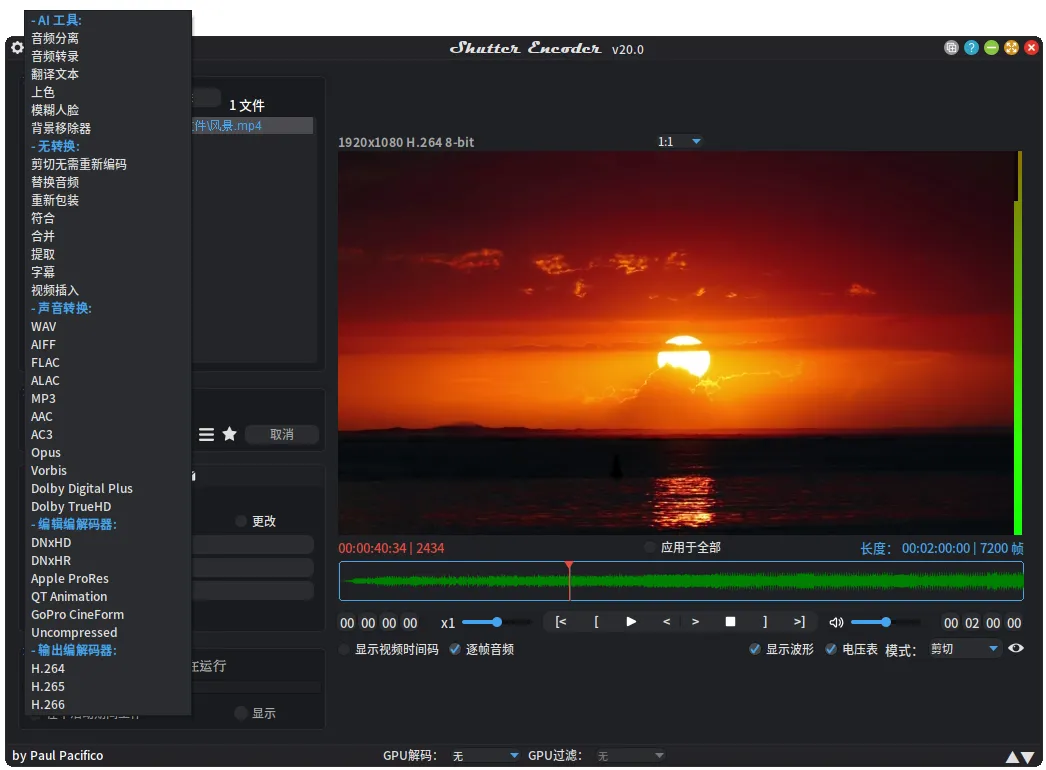Open the 1:1 zoom ratio dropdown
The image size is (1046, 770).
point(679,141)
